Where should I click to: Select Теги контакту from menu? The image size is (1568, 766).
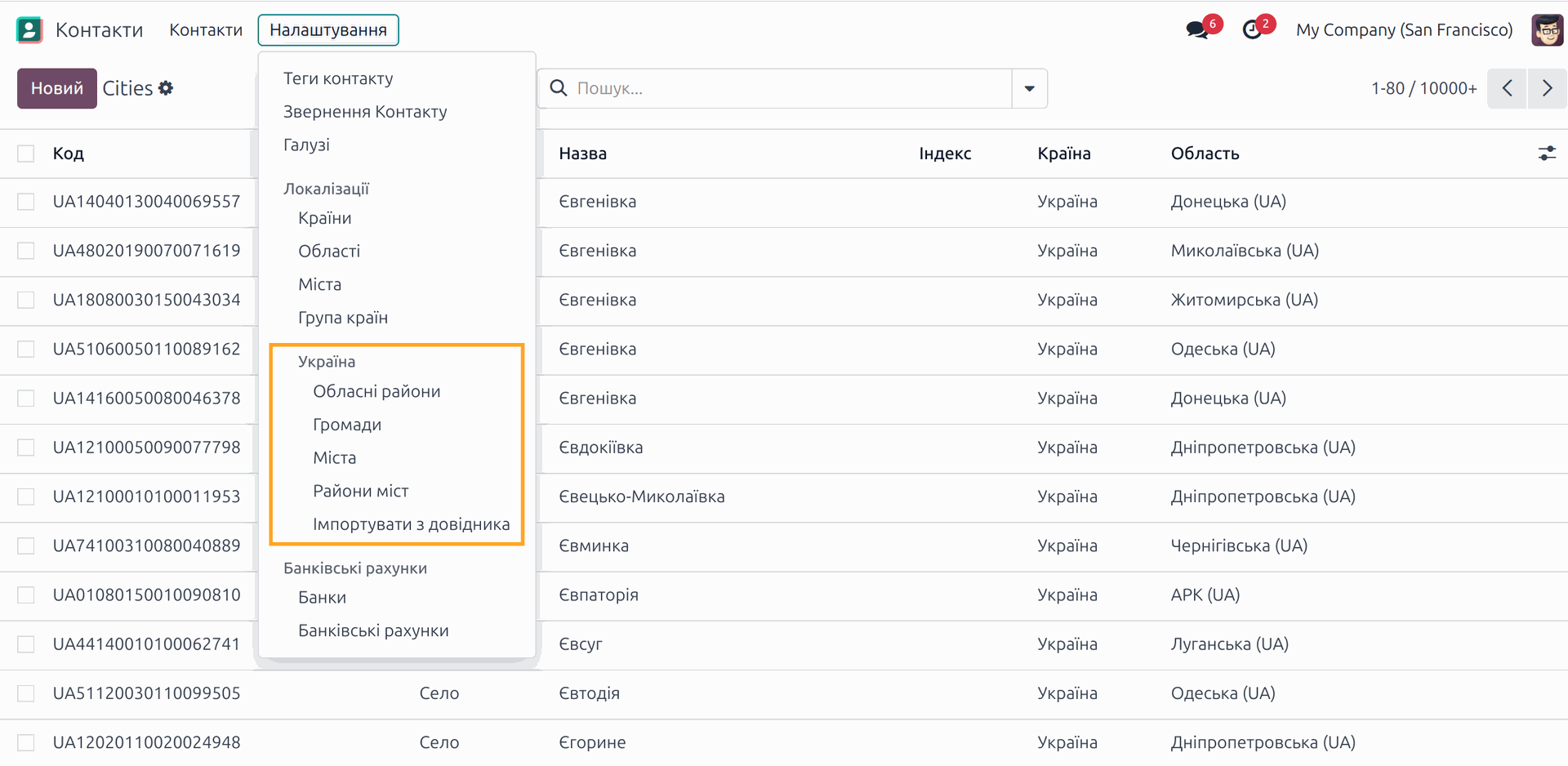point(338,78)
